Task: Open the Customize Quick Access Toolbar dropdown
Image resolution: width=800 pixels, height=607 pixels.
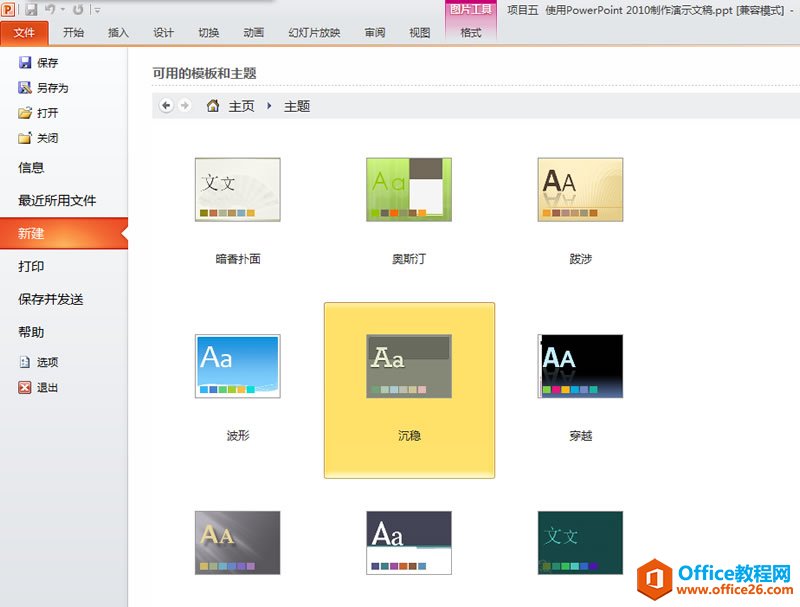Action: coord(95,10)
